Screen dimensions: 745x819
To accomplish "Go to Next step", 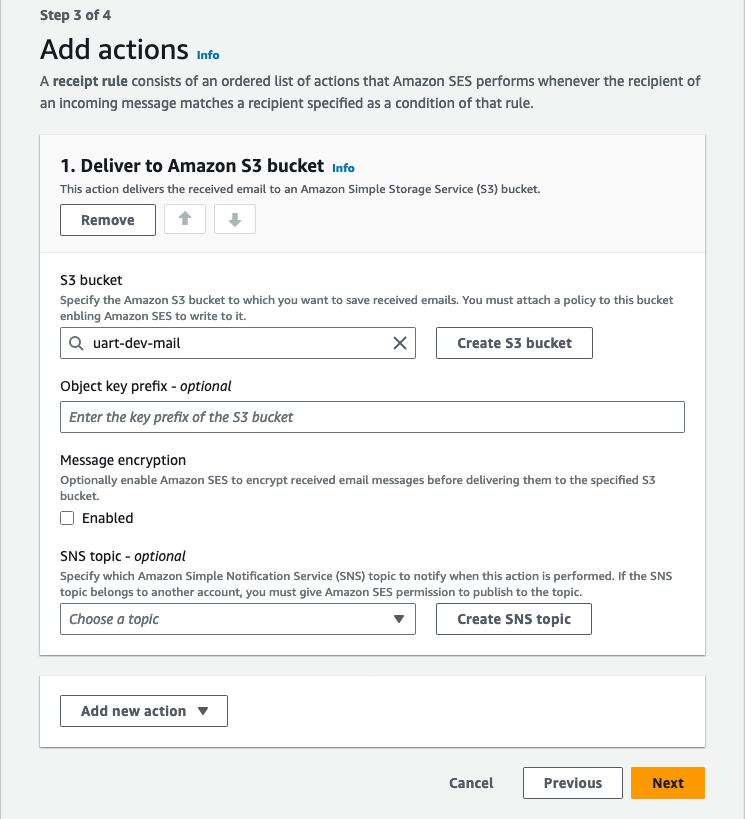I will 667,783.
